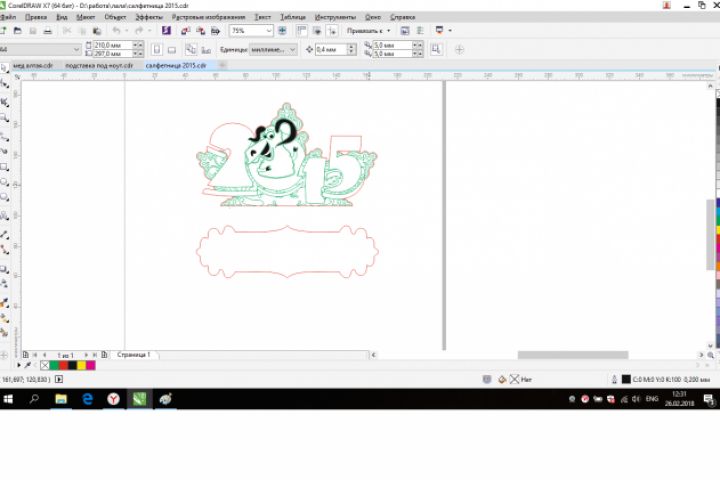Set page to landscape orientation
The width and height of the screenshot is (720, 480).
[x=172, y=49]
